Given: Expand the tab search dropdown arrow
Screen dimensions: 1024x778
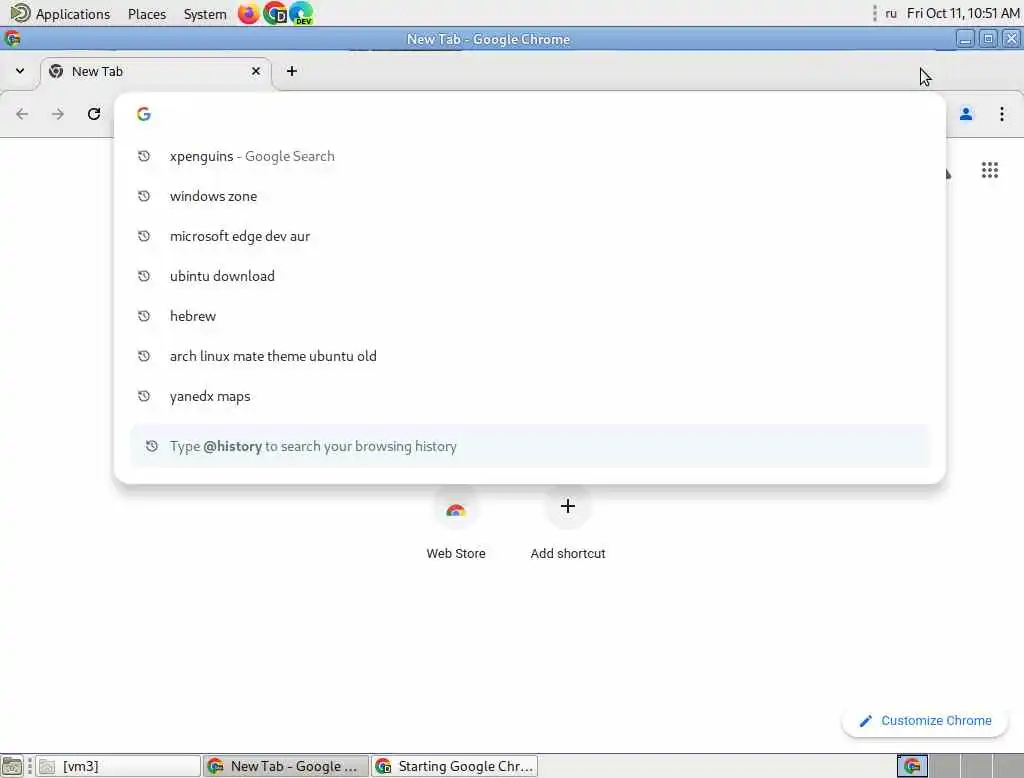Looking at the screenshot, I should point(20,71).
